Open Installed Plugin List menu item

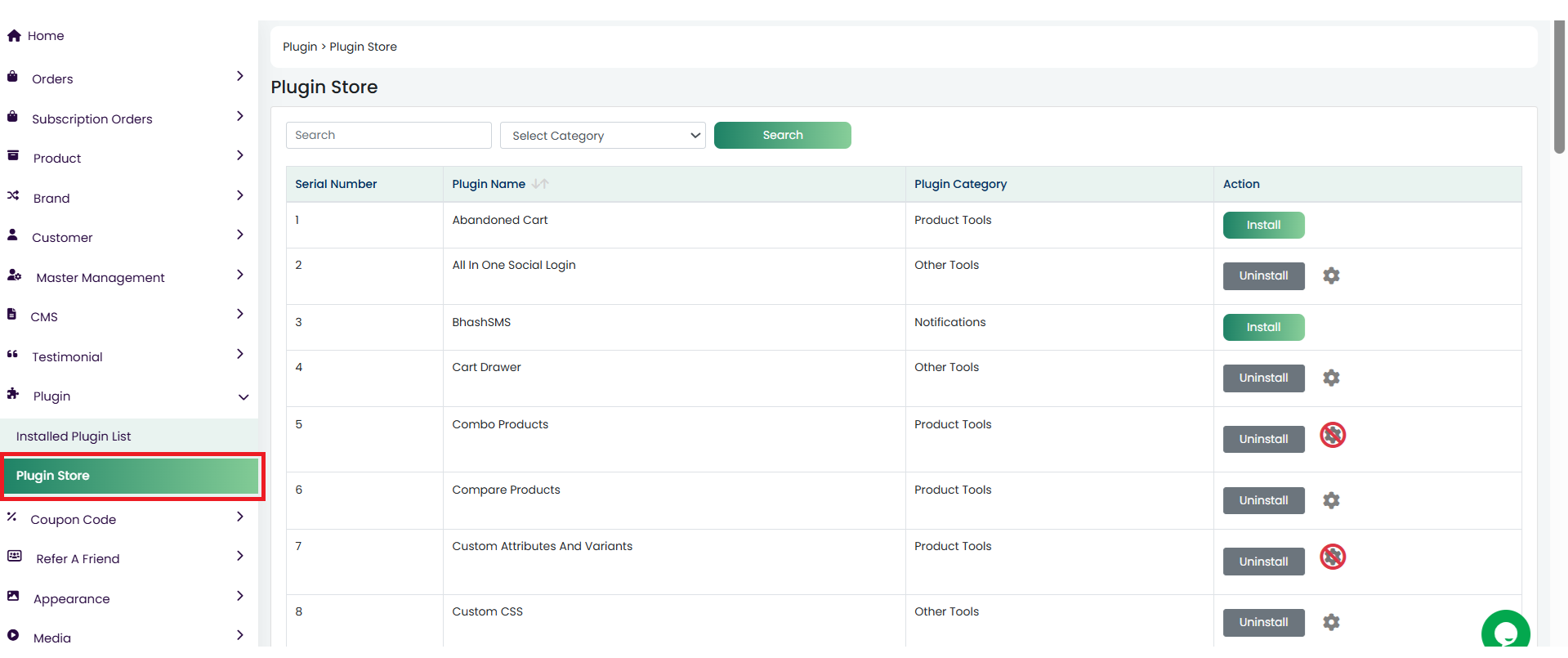(74, 436)
